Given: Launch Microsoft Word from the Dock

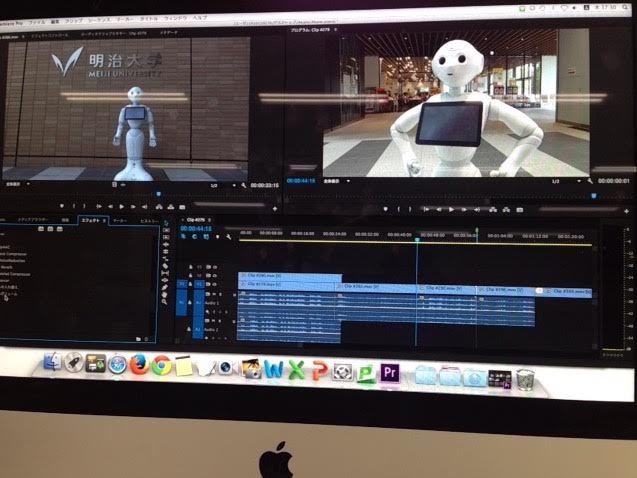Looking at the screenshot, I should (273, 371).
